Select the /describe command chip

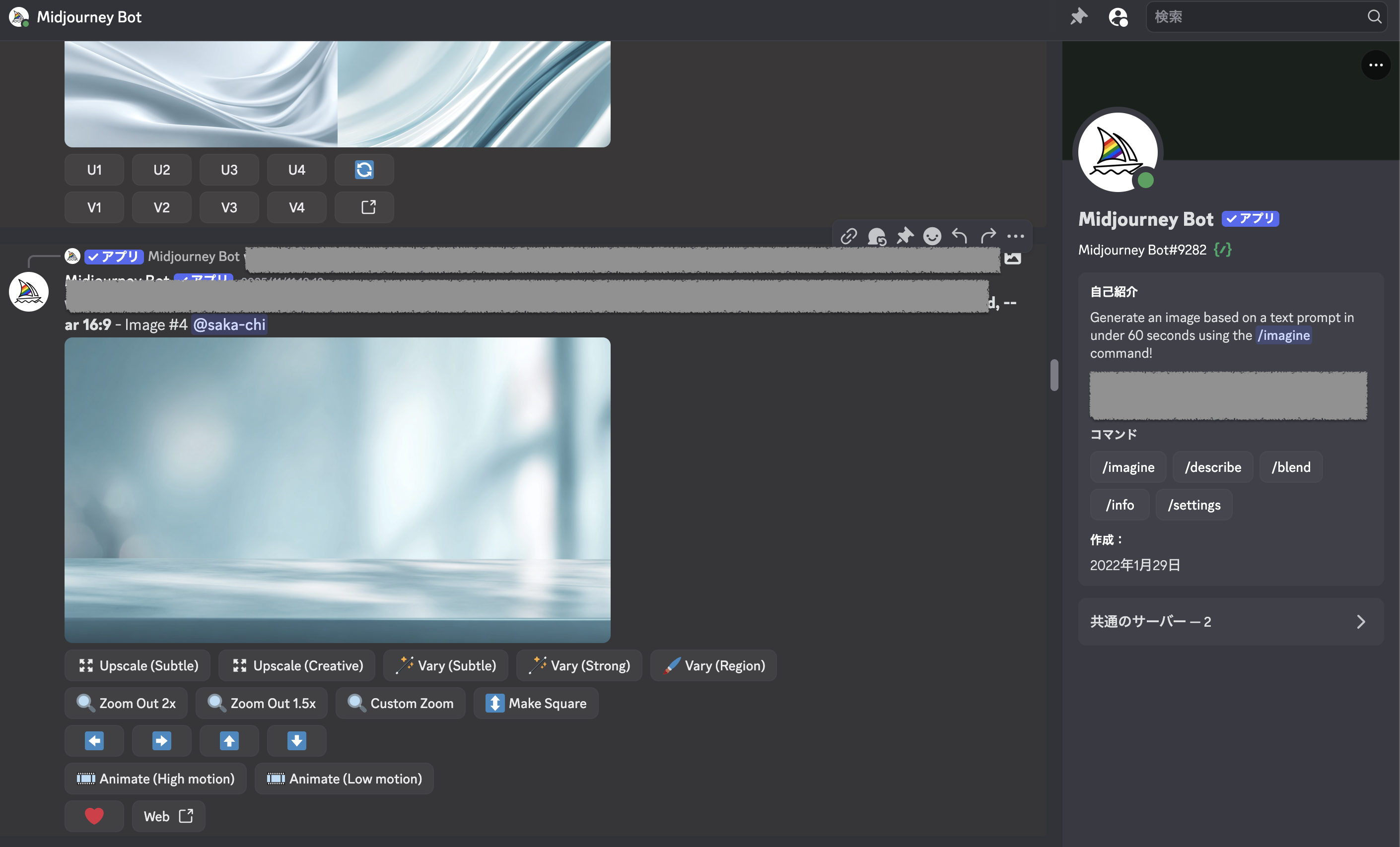coord(1212,467)
